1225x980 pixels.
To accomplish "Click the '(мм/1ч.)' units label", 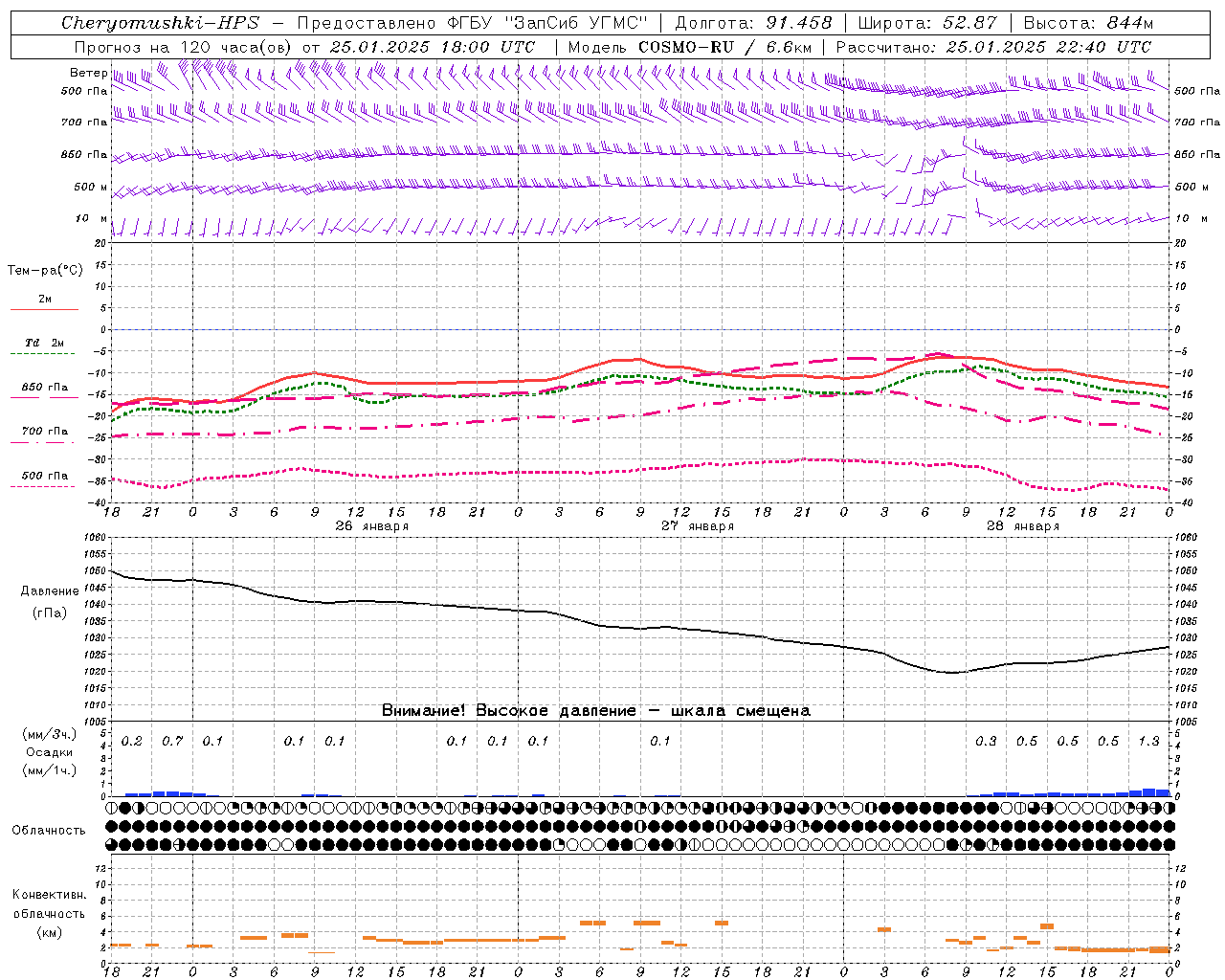I will (50, 770).
